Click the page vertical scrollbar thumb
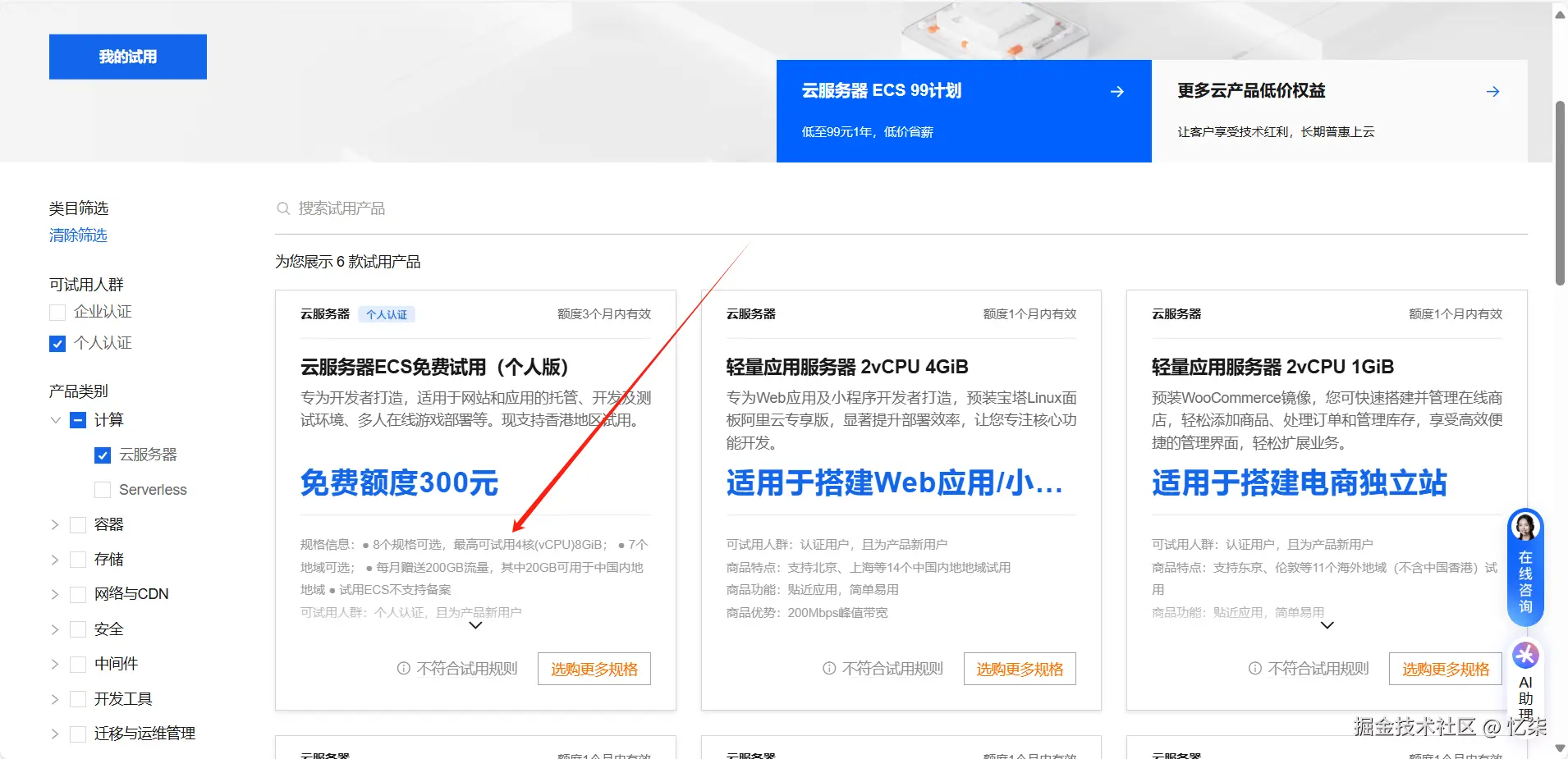This screenshot has height=759, width=1568. tap(1560, 193)
